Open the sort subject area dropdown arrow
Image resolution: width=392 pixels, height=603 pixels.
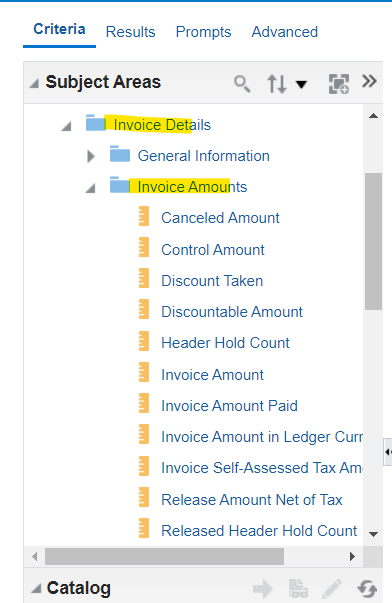pos(301,84)
